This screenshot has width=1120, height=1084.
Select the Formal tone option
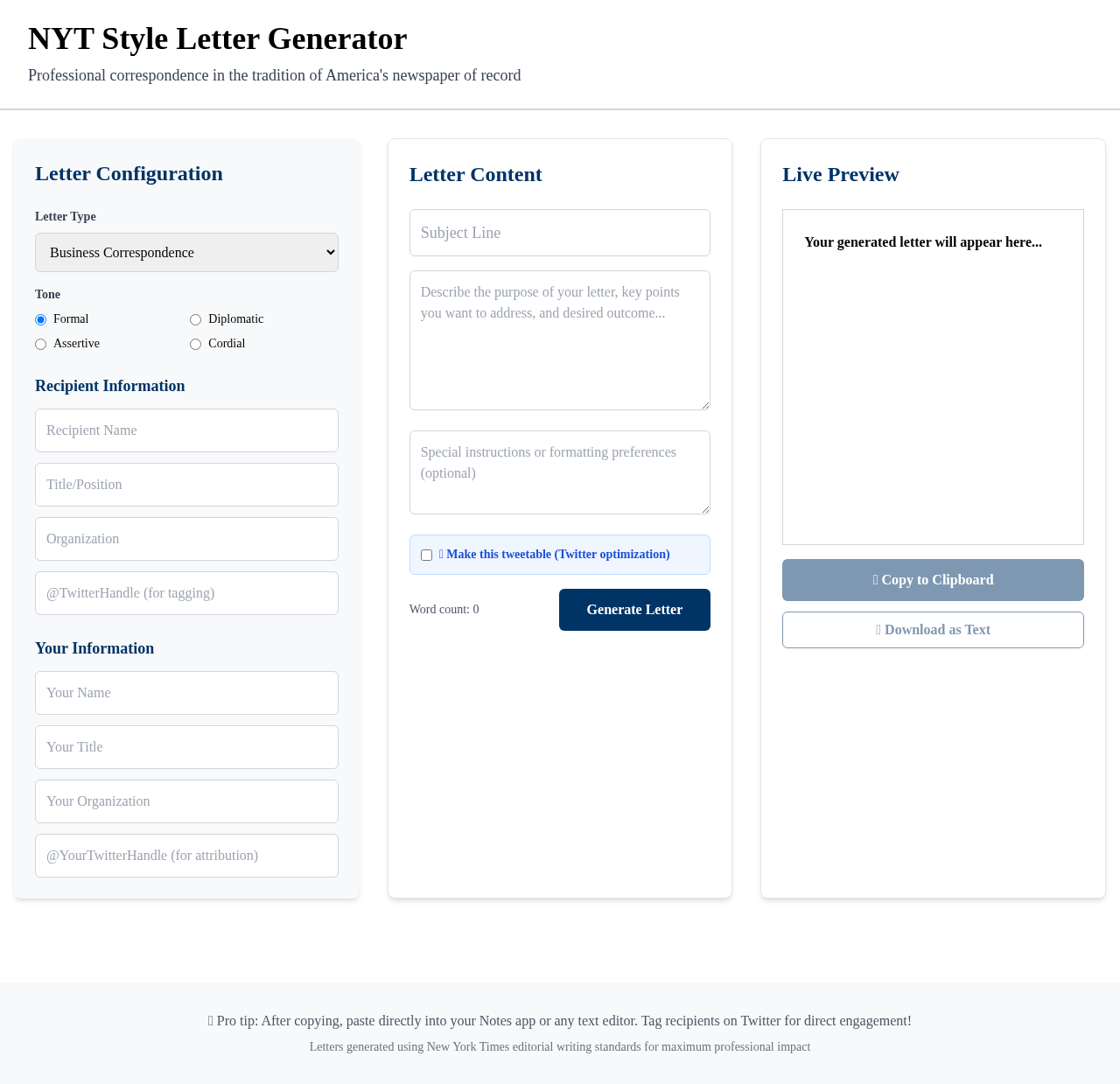[40, 319]
